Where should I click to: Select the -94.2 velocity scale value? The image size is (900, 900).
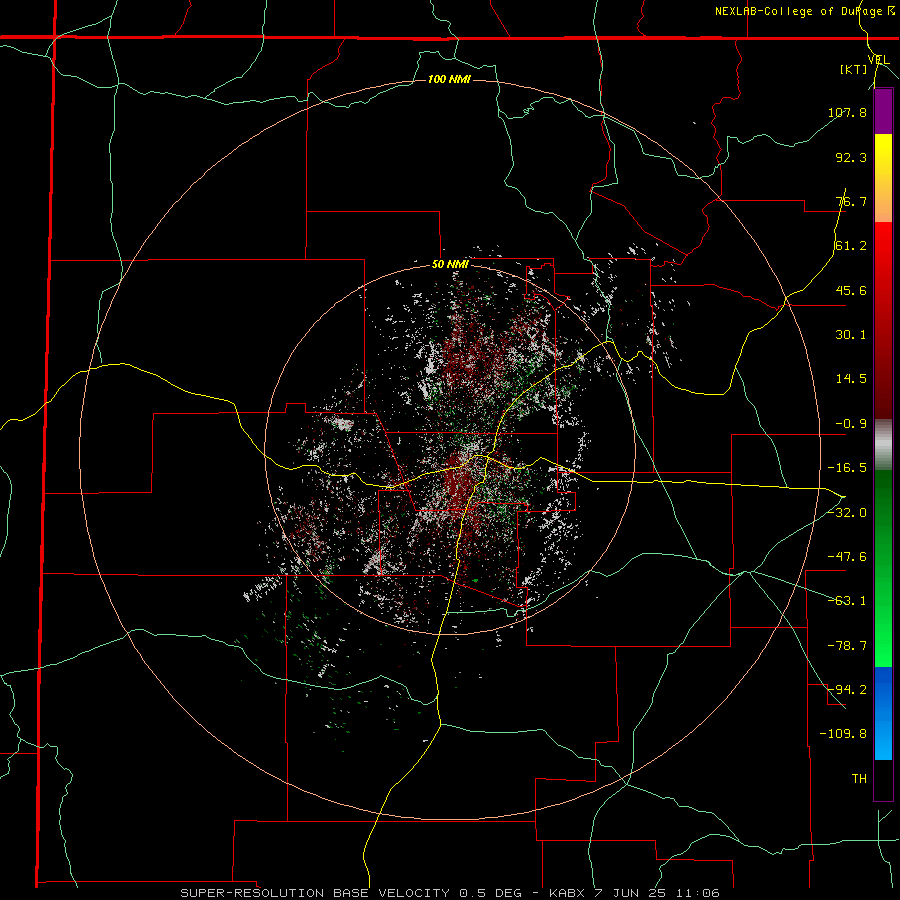[x=847, y=689]
